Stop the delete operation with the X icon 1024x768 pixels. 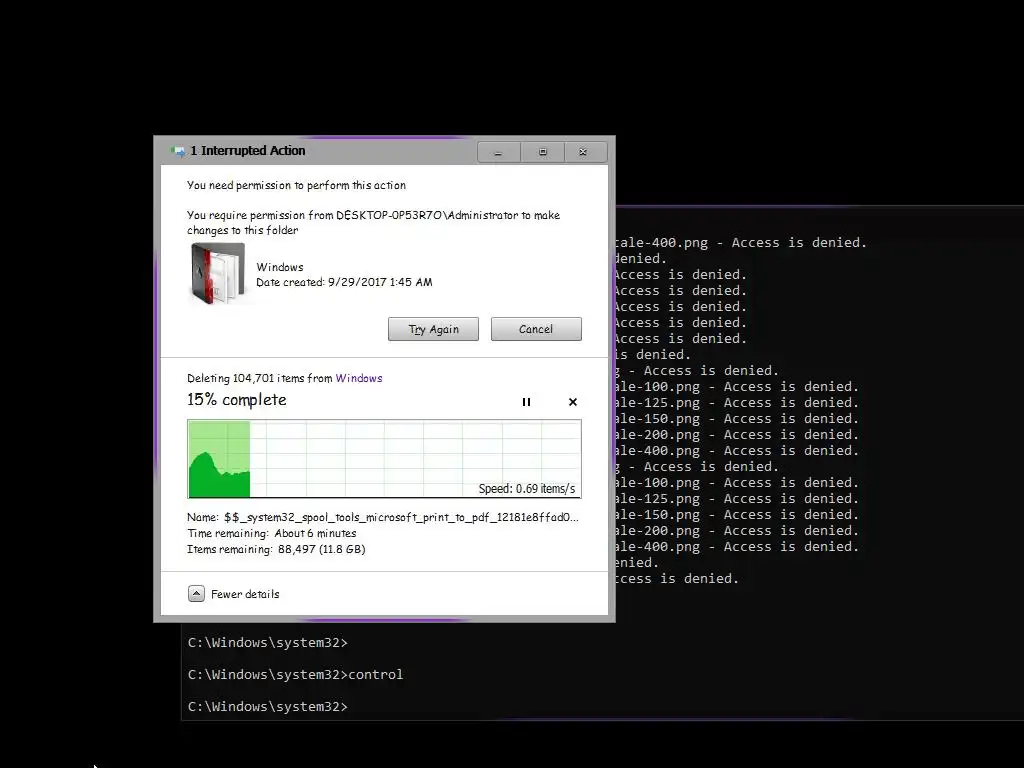[573, 402]
